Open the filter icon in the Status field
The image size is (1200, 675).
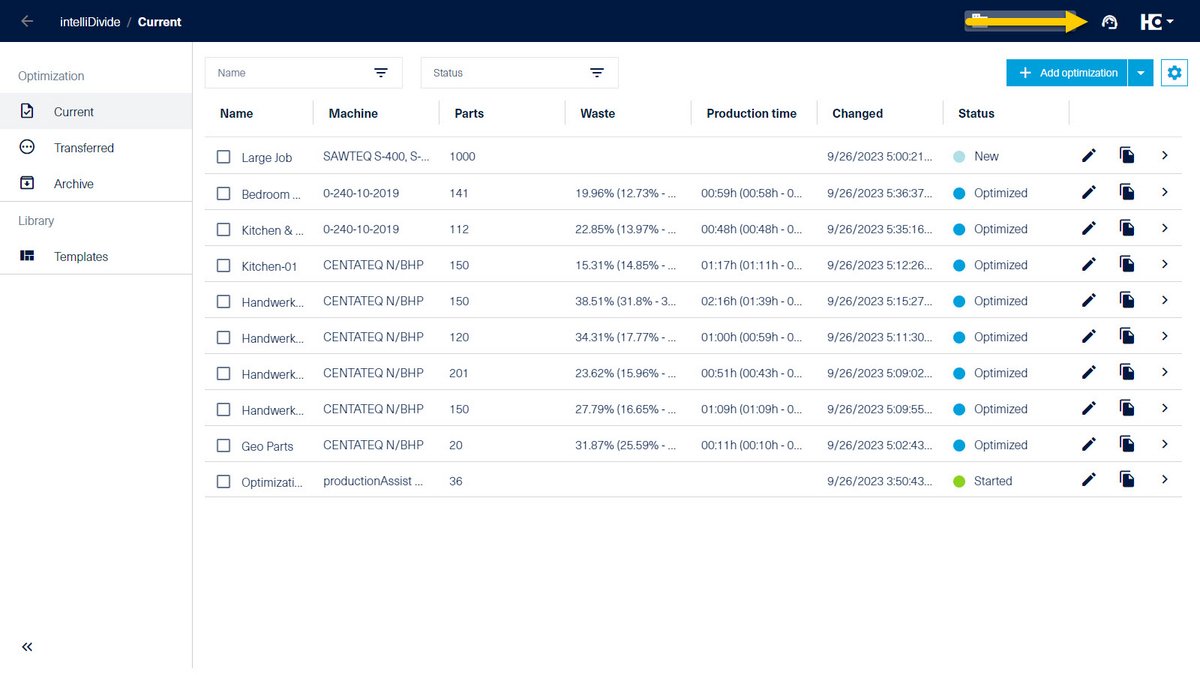[x=597, y=72]
